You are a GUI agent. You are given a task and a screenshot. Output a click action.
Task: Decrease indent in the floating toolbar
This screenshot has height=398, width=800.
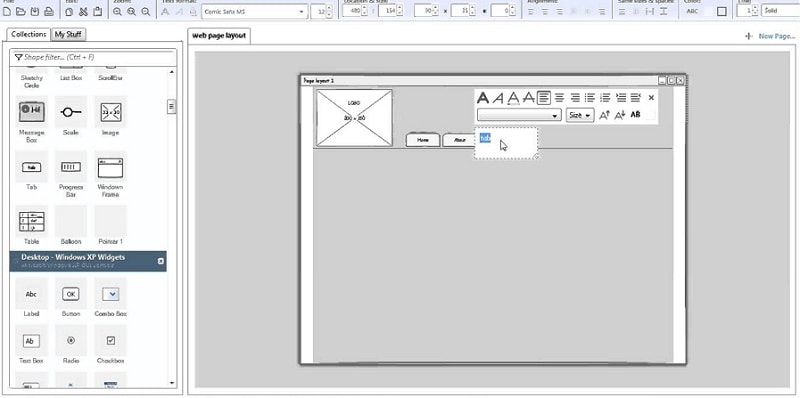click(636, 97)
